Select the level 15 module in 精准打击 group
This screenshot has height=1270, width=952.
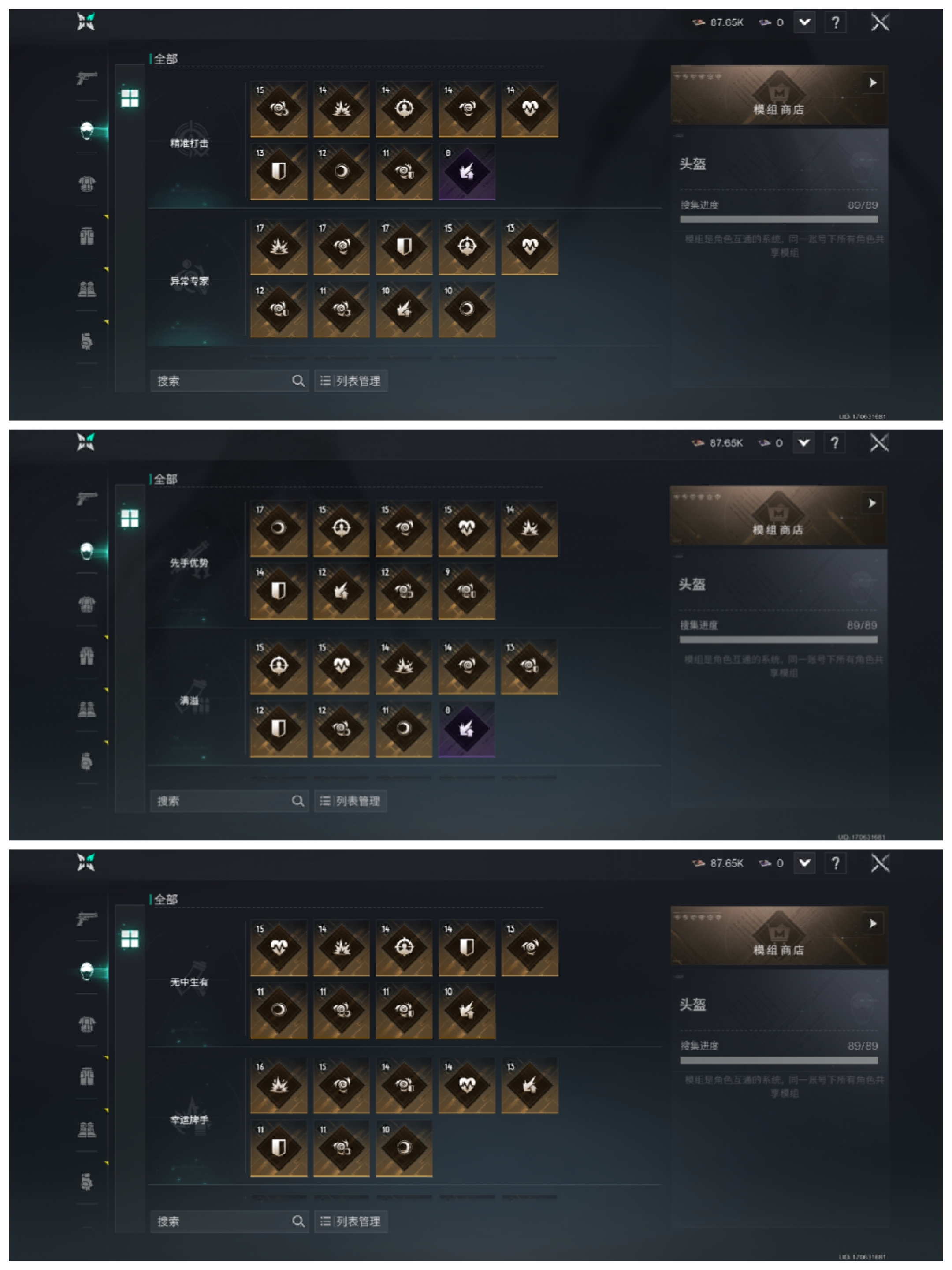click(x=278, y=109)
